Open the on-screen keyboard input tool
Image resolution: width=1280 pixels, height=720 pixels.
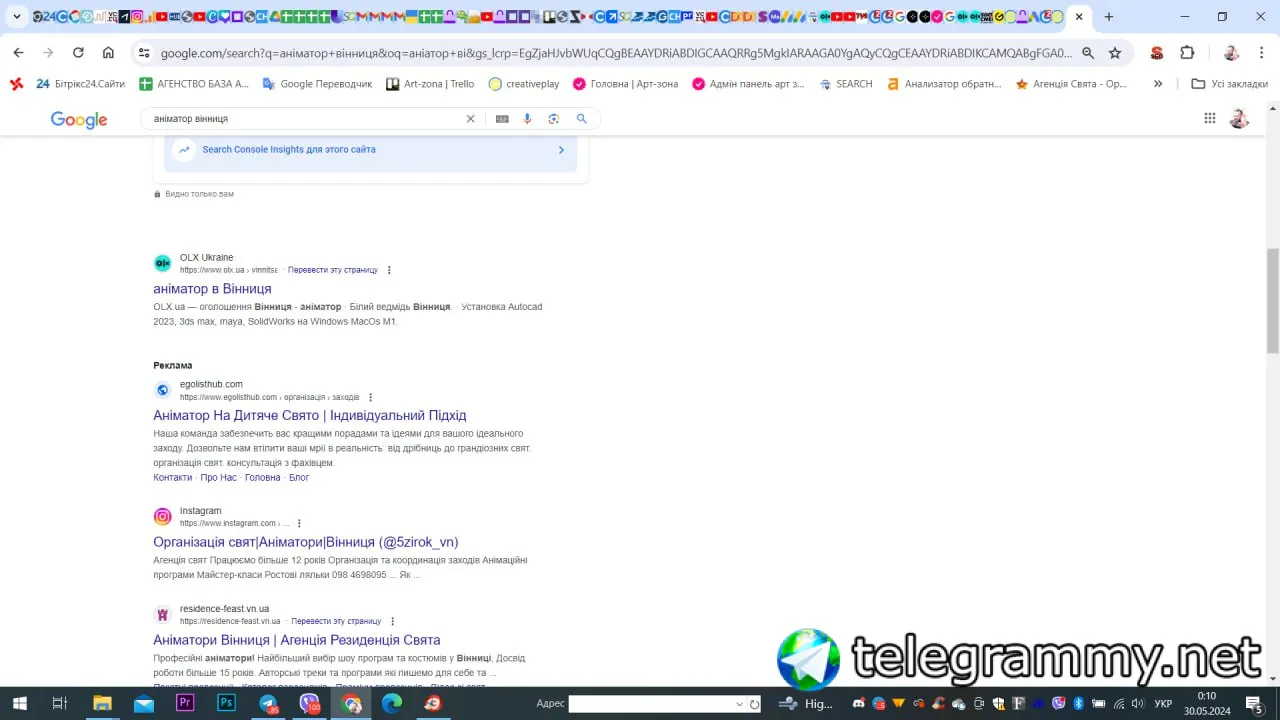(x=502, y=119)
